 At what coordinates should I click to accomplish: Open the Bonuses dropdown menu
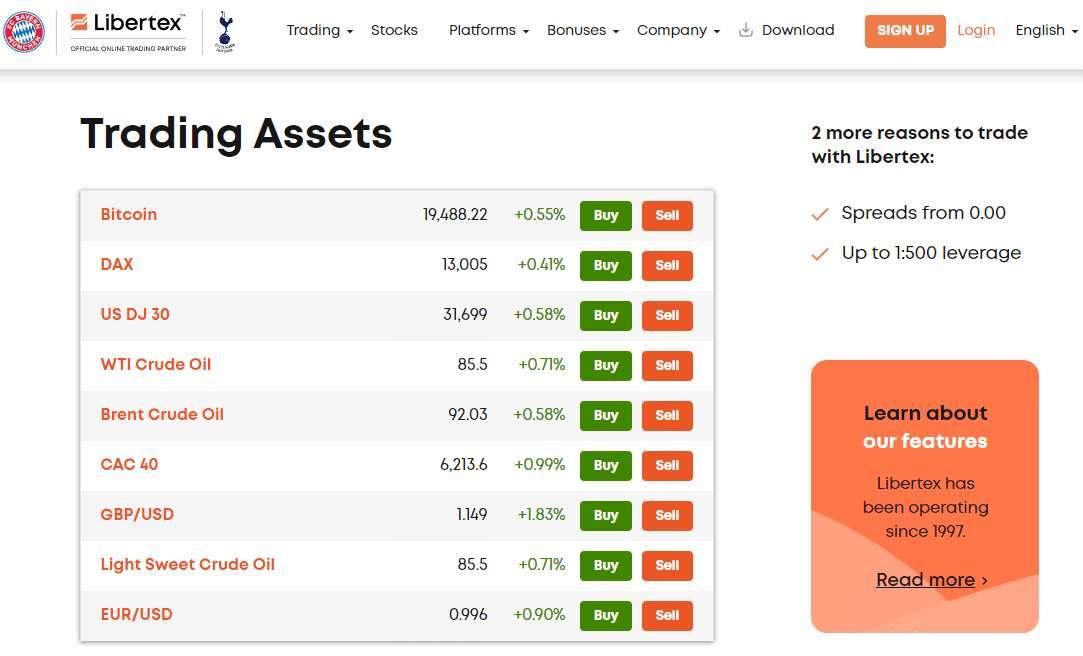click(x=577, y=30)
